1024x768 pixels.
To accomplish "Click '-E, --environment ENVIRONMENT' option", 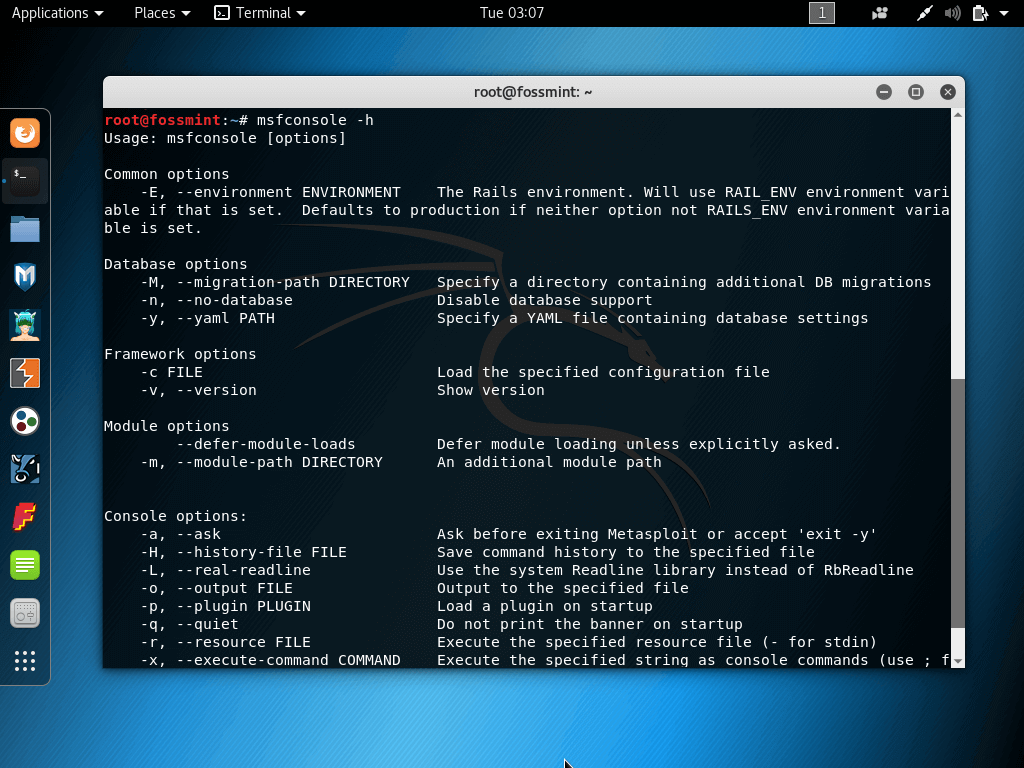I will pos(270,193).
